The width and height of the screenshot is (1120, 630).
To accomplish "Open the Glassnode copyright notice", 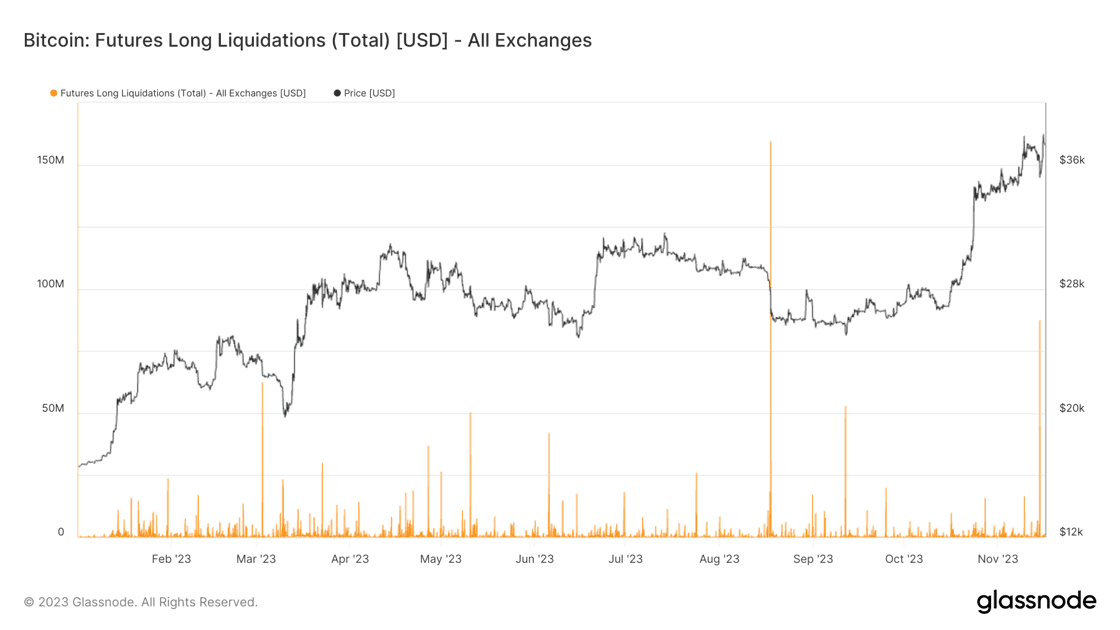I will pos(141,602).
